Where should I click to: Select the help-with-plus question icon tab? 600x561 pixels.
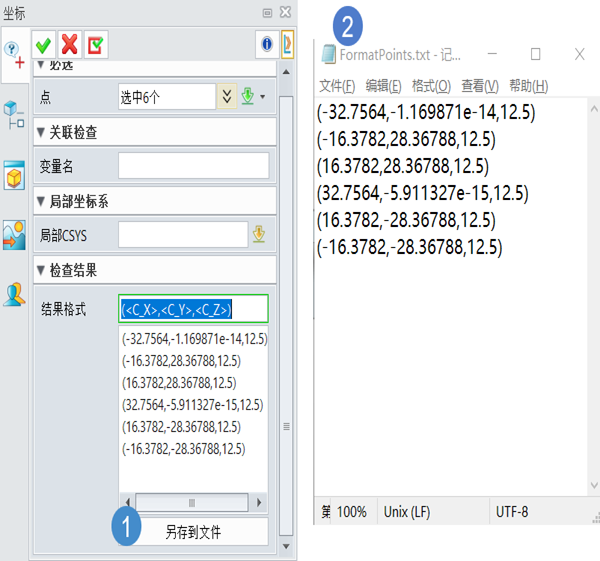tap(15, 55)
